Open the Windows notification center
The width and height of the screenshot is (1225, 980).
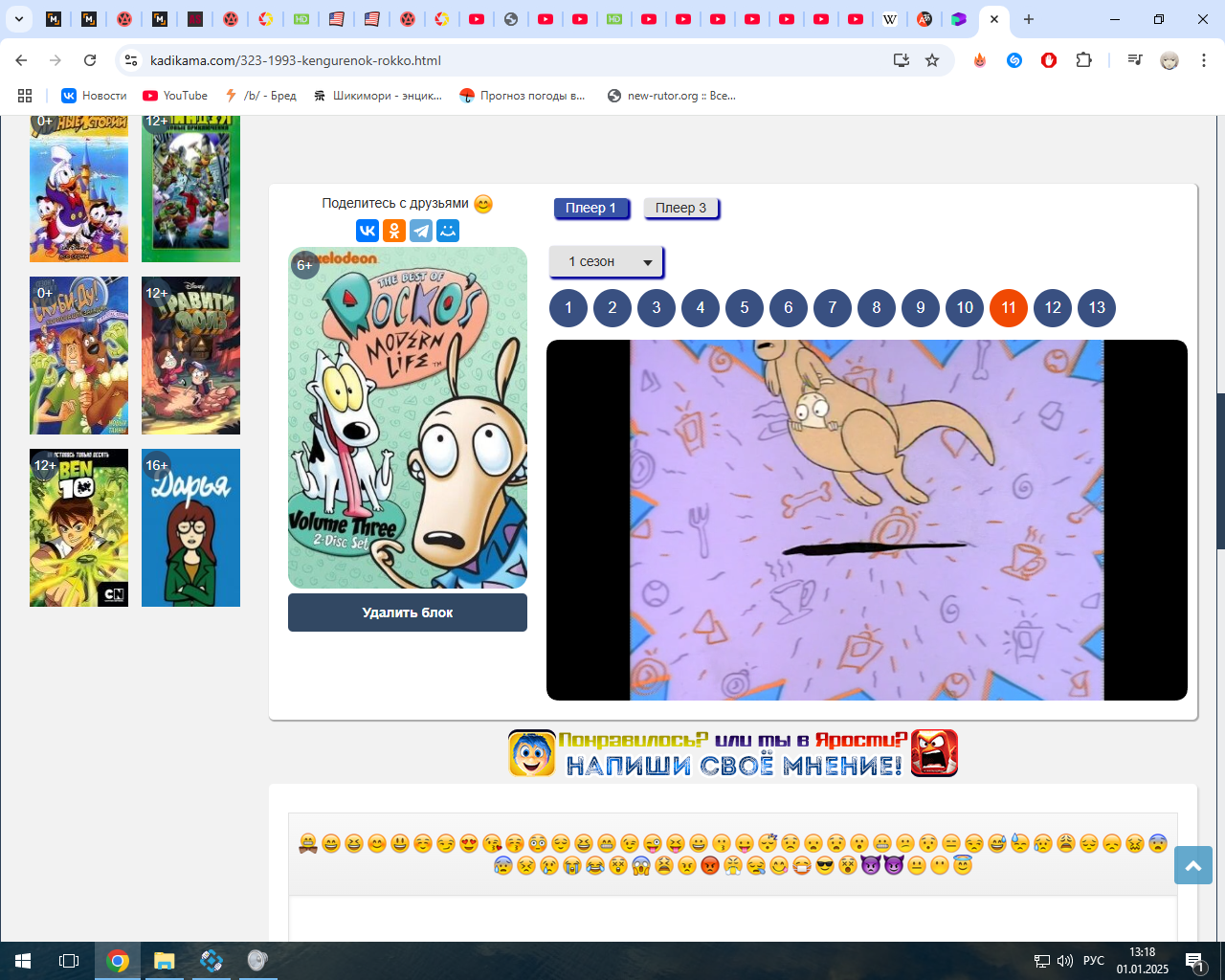click(x=1194, y=961)
